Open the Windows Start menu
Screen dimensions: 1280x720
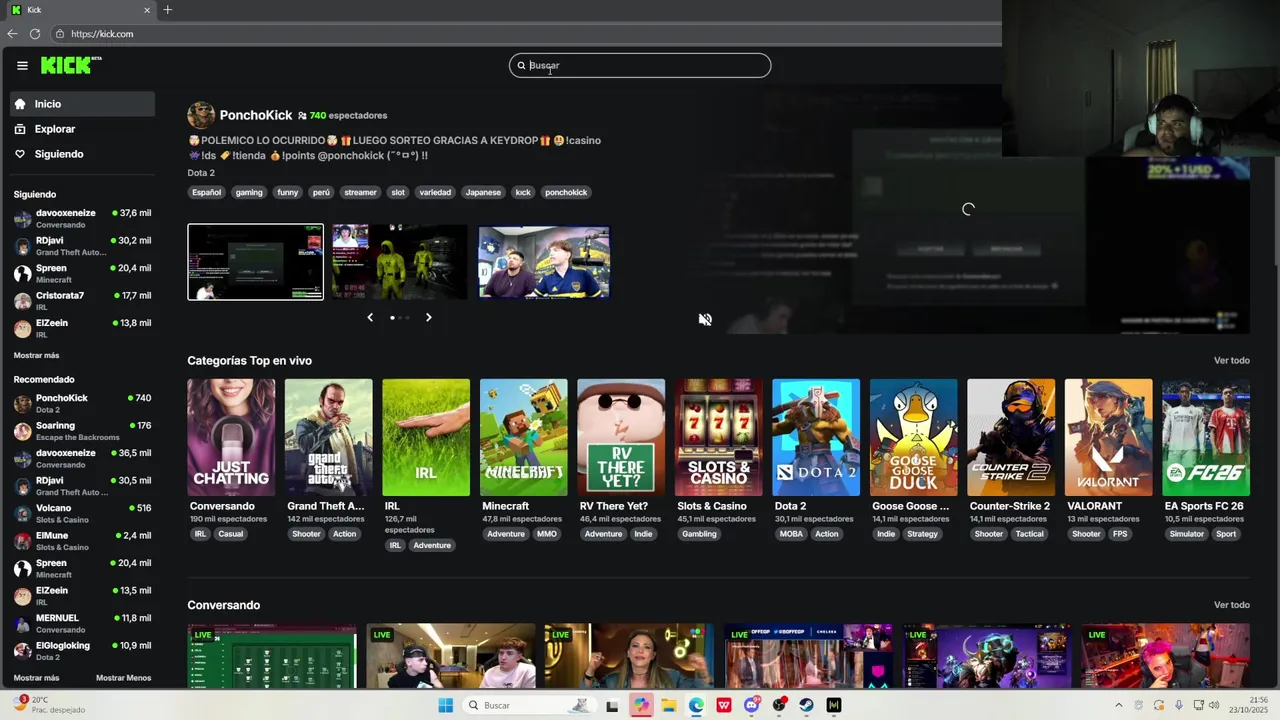point(446,705)
